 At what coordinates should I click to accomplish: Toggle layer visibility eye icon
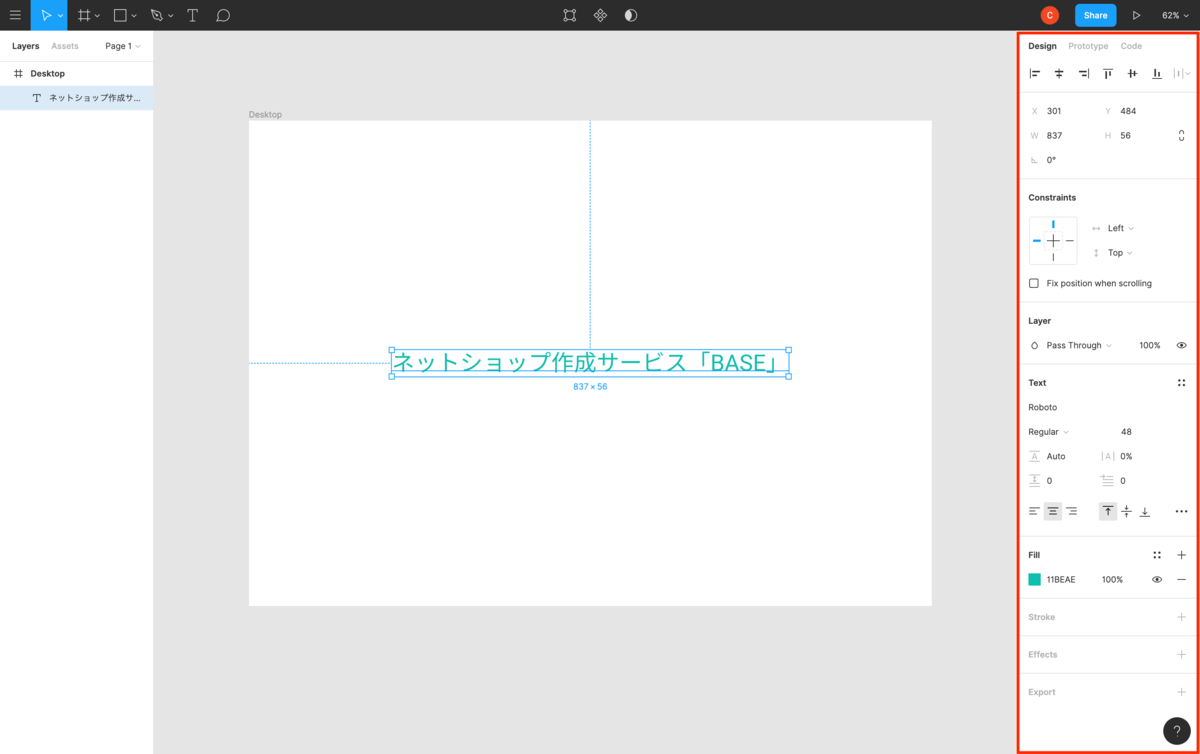coord(1181,345)
